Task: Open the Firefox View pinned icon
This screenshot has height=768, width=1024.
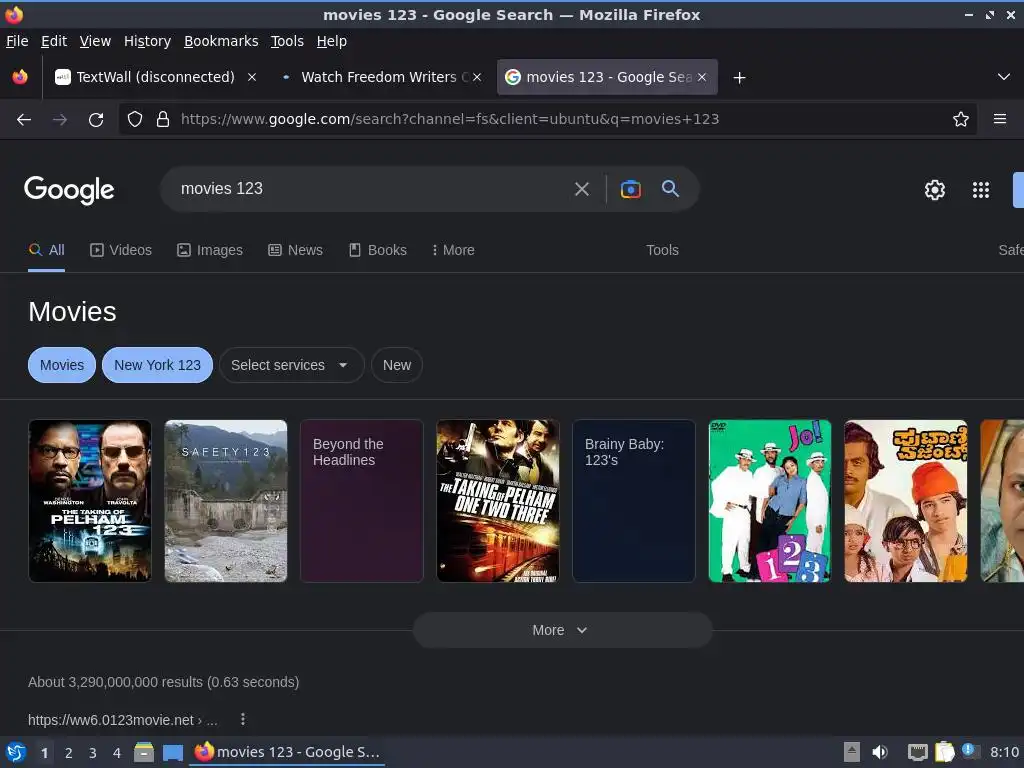Action: pyautogui.click(x=20, y=77)
